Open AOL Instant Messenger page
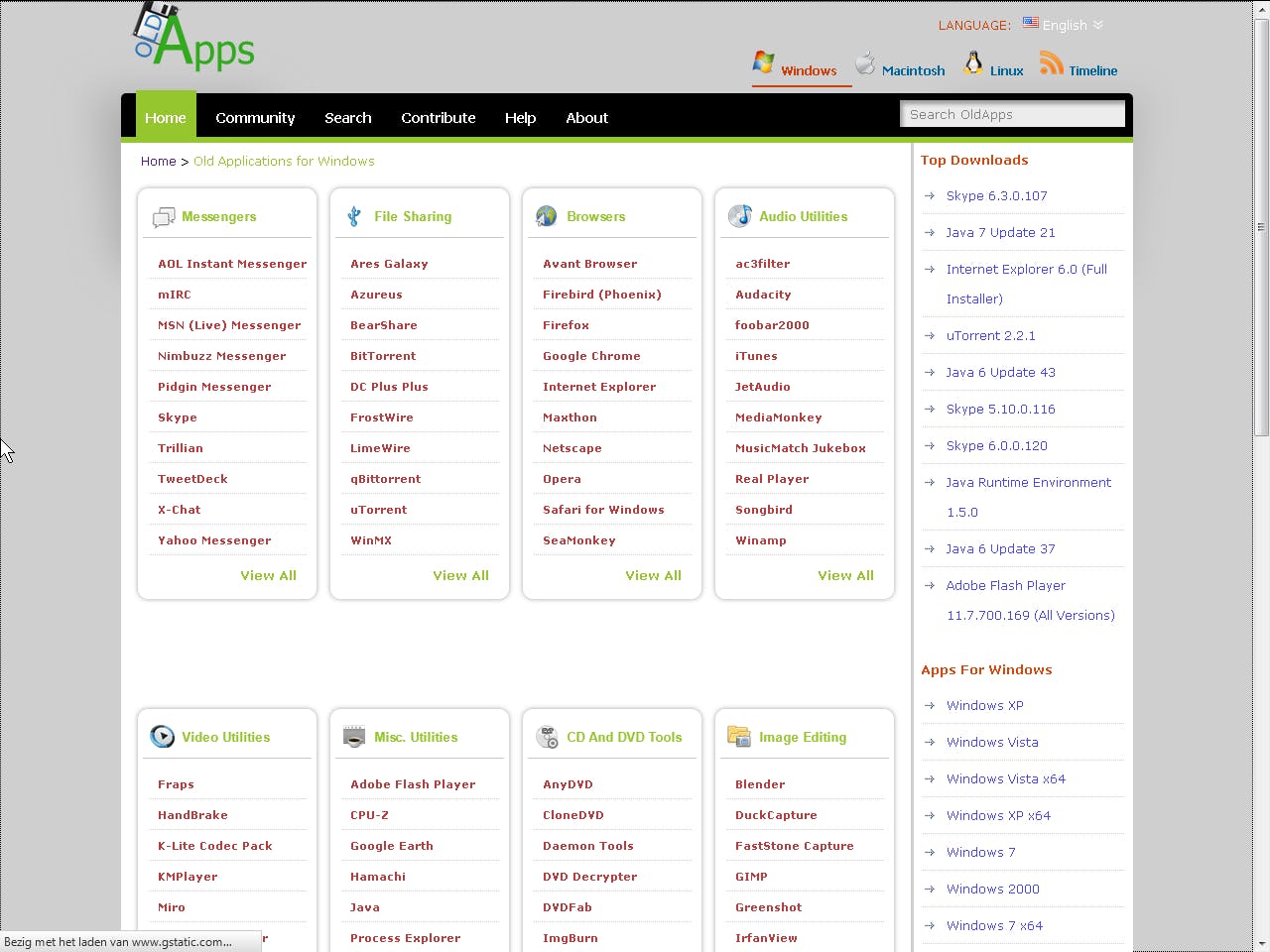Viewport: 1270px width, 952px height. coord(232,264)
